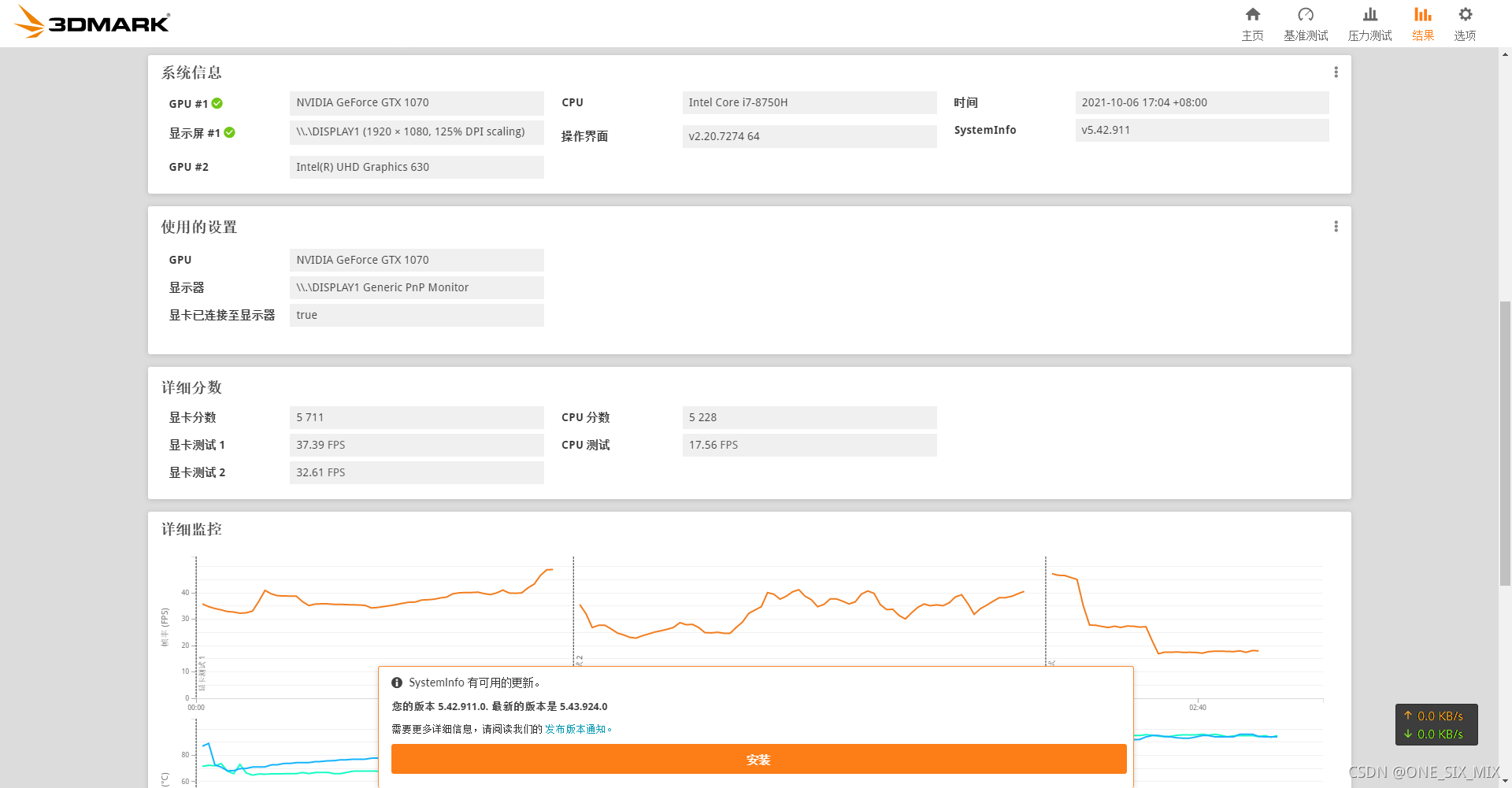Click the upload speed arrow indicator
1512x788 pixels.
click(1408, 716)
